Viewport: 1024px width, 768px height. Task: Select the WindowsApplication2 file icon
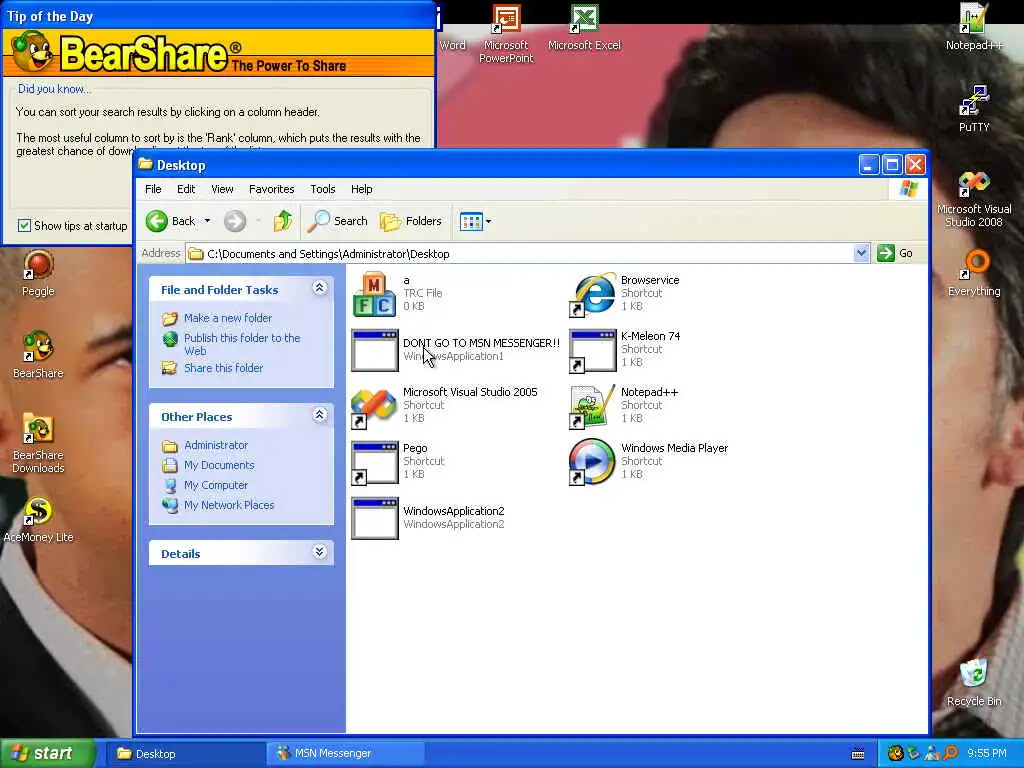[x=375, y=519]
